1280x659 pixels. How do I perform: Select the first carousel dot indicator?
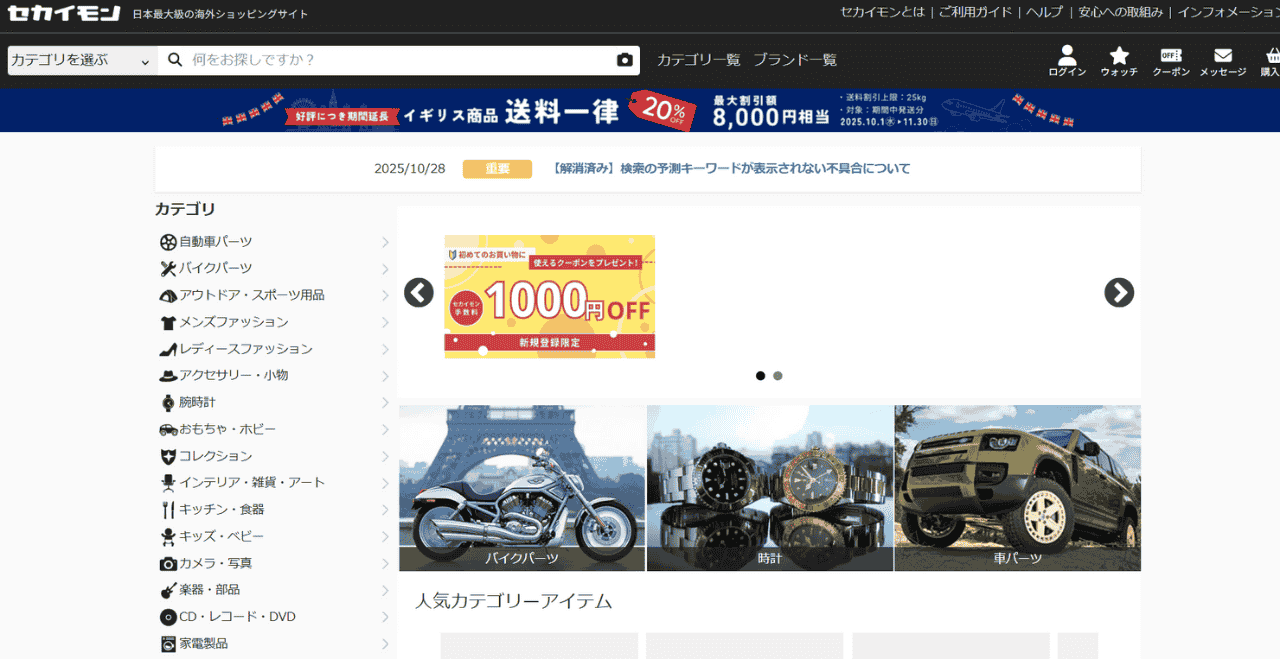[x=760, y=376]
